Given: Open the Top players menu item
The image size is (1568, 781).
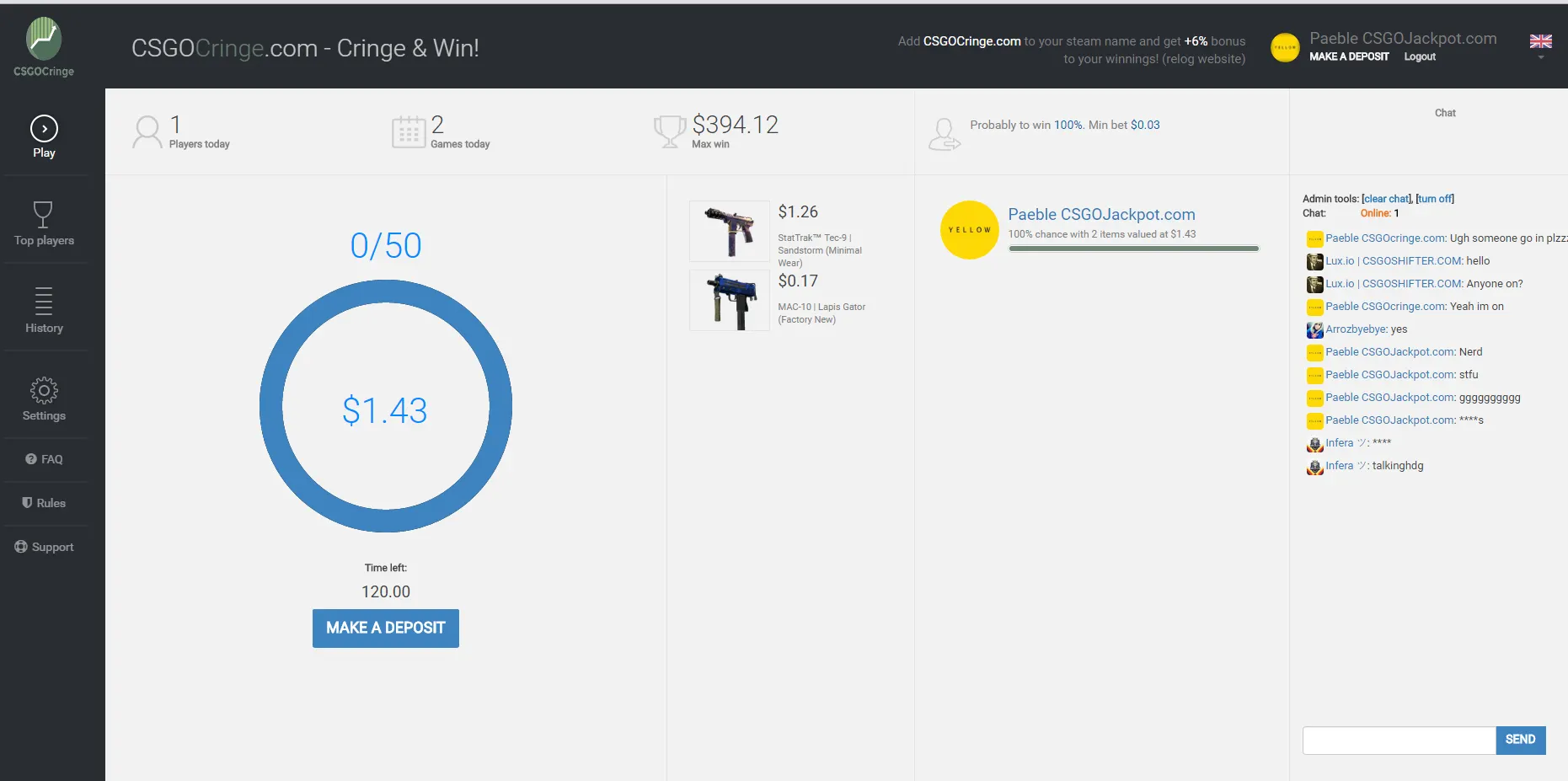Looking at the screenshot, I should coord(44,222).
